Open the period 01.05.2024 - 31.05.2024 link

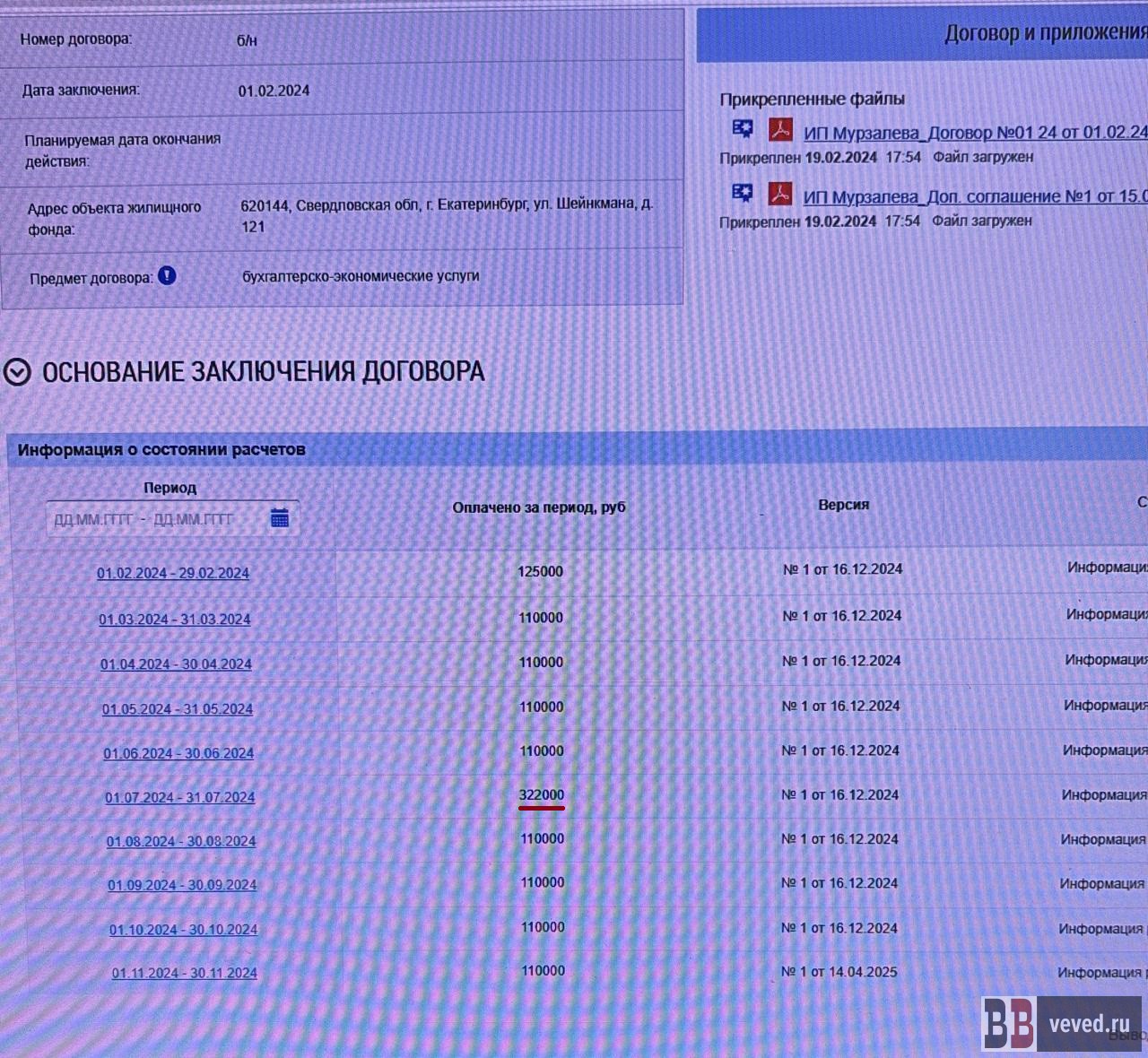pyautogui.click(x=178, y=709)
